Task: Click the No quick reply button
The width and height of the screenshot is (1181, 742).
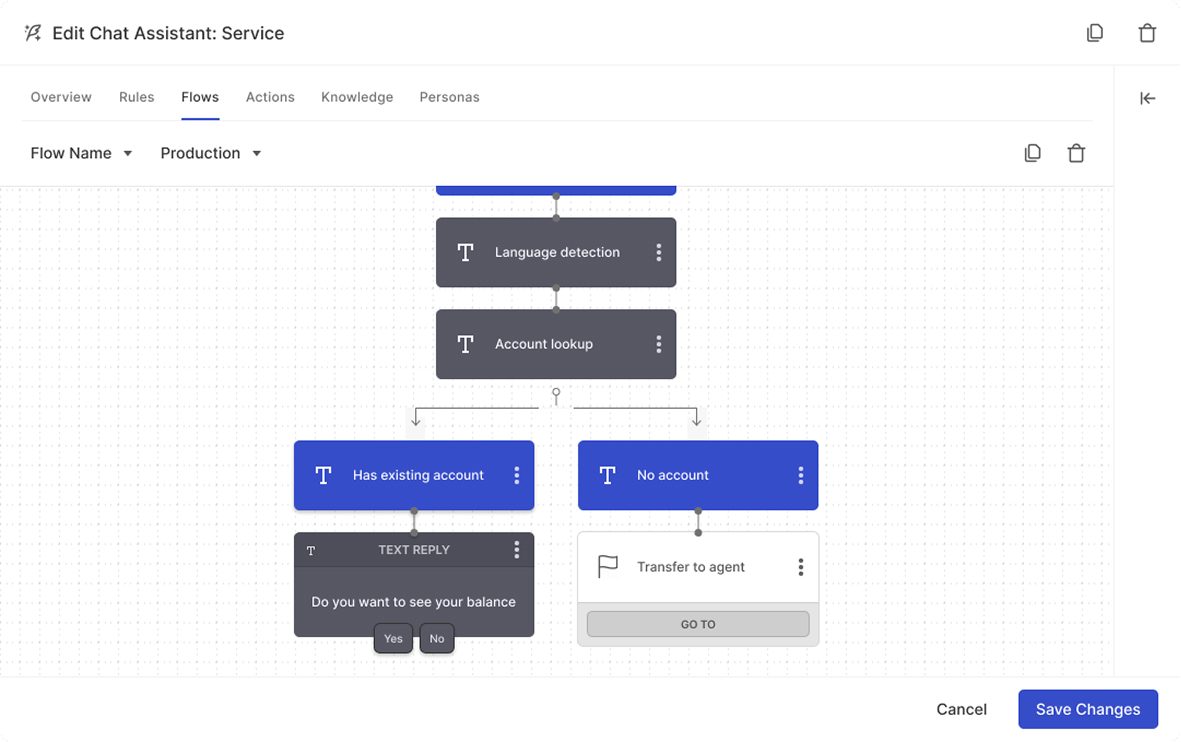Action: click(x=437, y=639)
